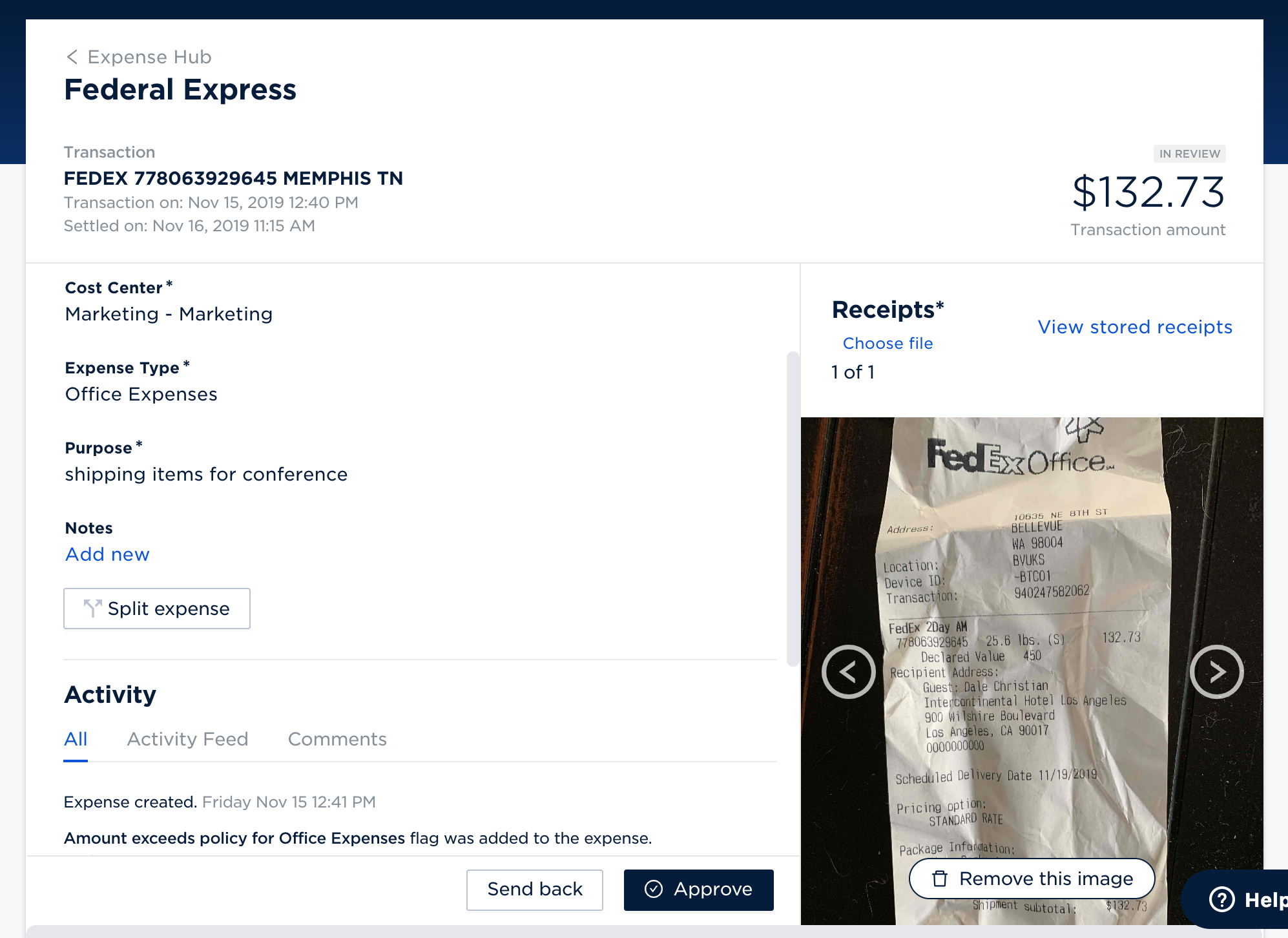Switch to the Activity Feed tab
Viewport: 1288px width, 938px height.
187,739
